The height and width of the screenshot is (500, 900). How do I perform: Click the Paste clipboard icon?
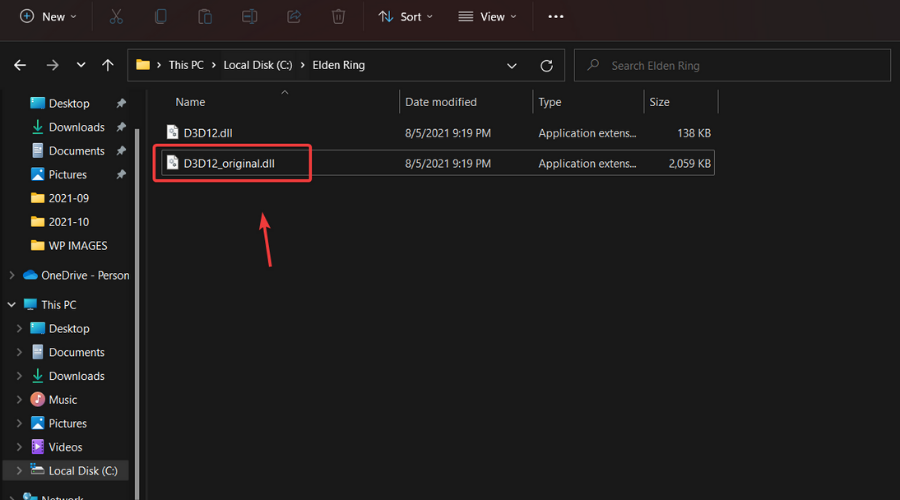point(205,17)
